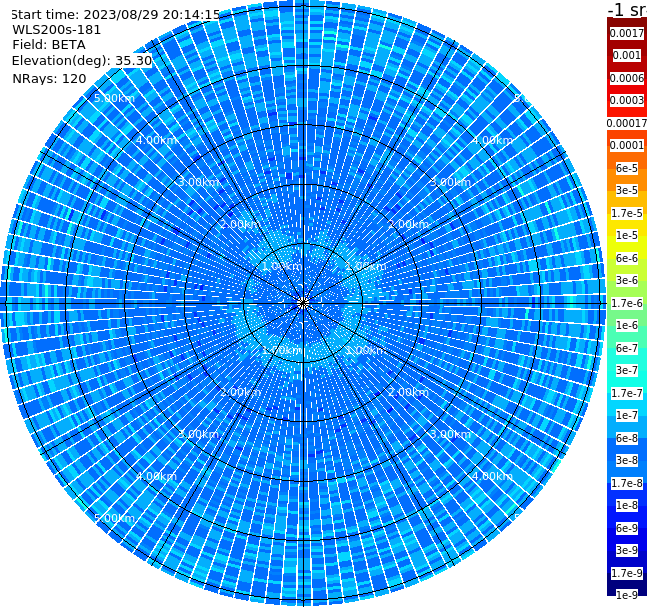Click the lower-right 3.00km ring label
647x607 pixels.
[x=450, y=434]
